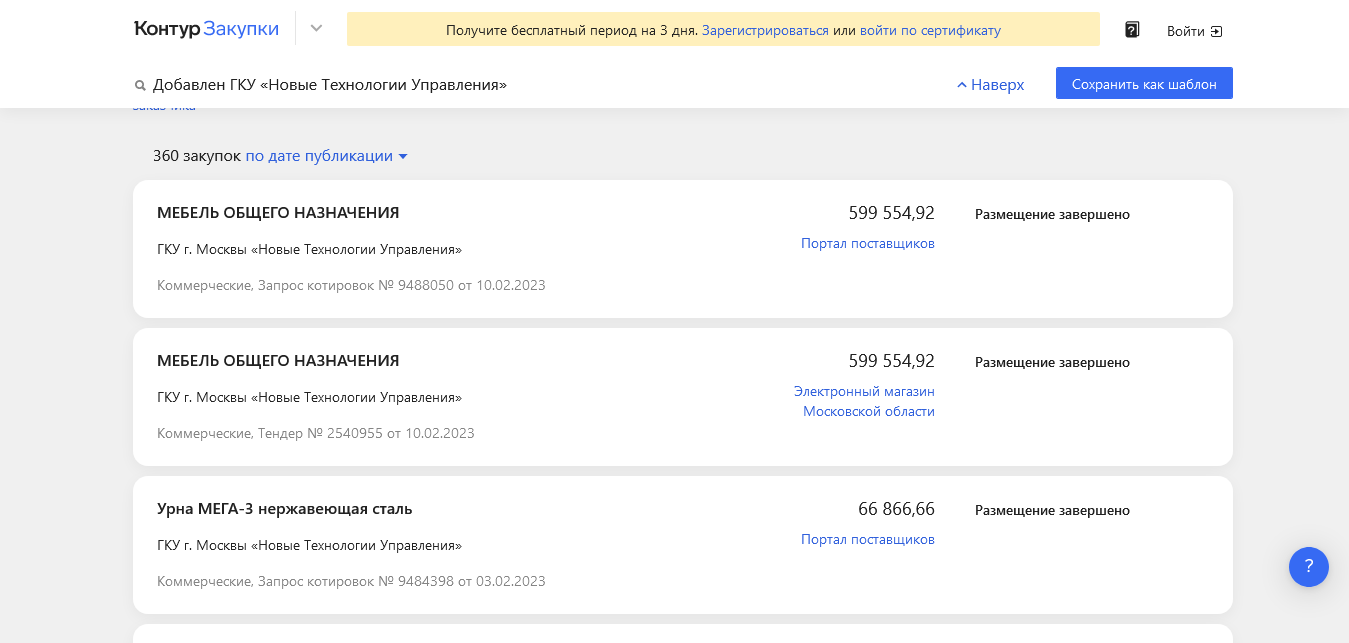Viewport: 1349px width, 643px height.
Task: Open the по дате публикации sort dropdown
Action: pos(326,156)
